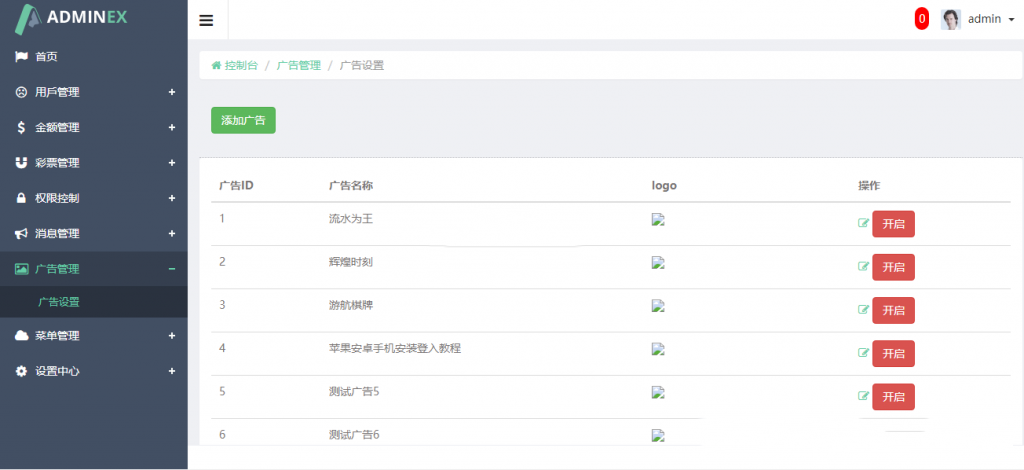Open 首页 in the sidebar
The height and width of the screenshot is (470, 1024).
pos(46,57)
